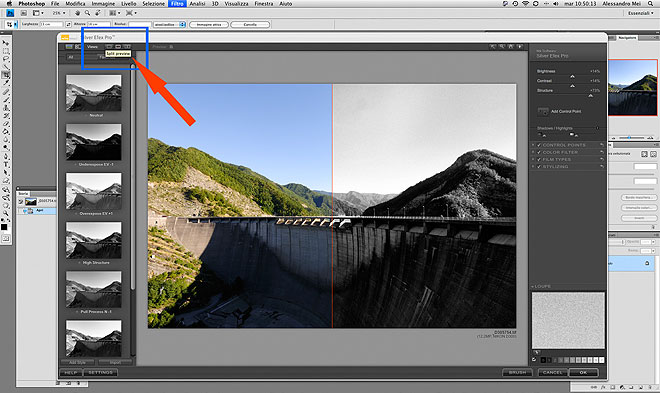Screen dimensions: 660x393
Task: Select the Type tool in toolbox
Action: [x=5, y=165]
